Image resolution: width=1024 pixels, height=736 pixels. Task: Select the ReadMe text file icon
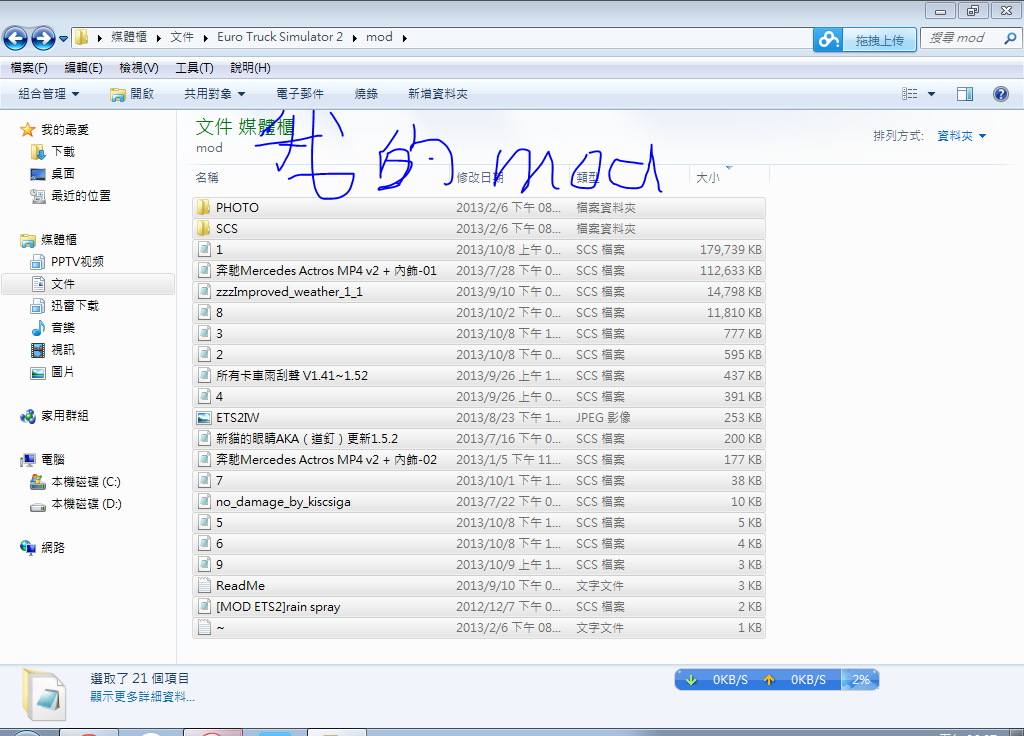(204, 586)
